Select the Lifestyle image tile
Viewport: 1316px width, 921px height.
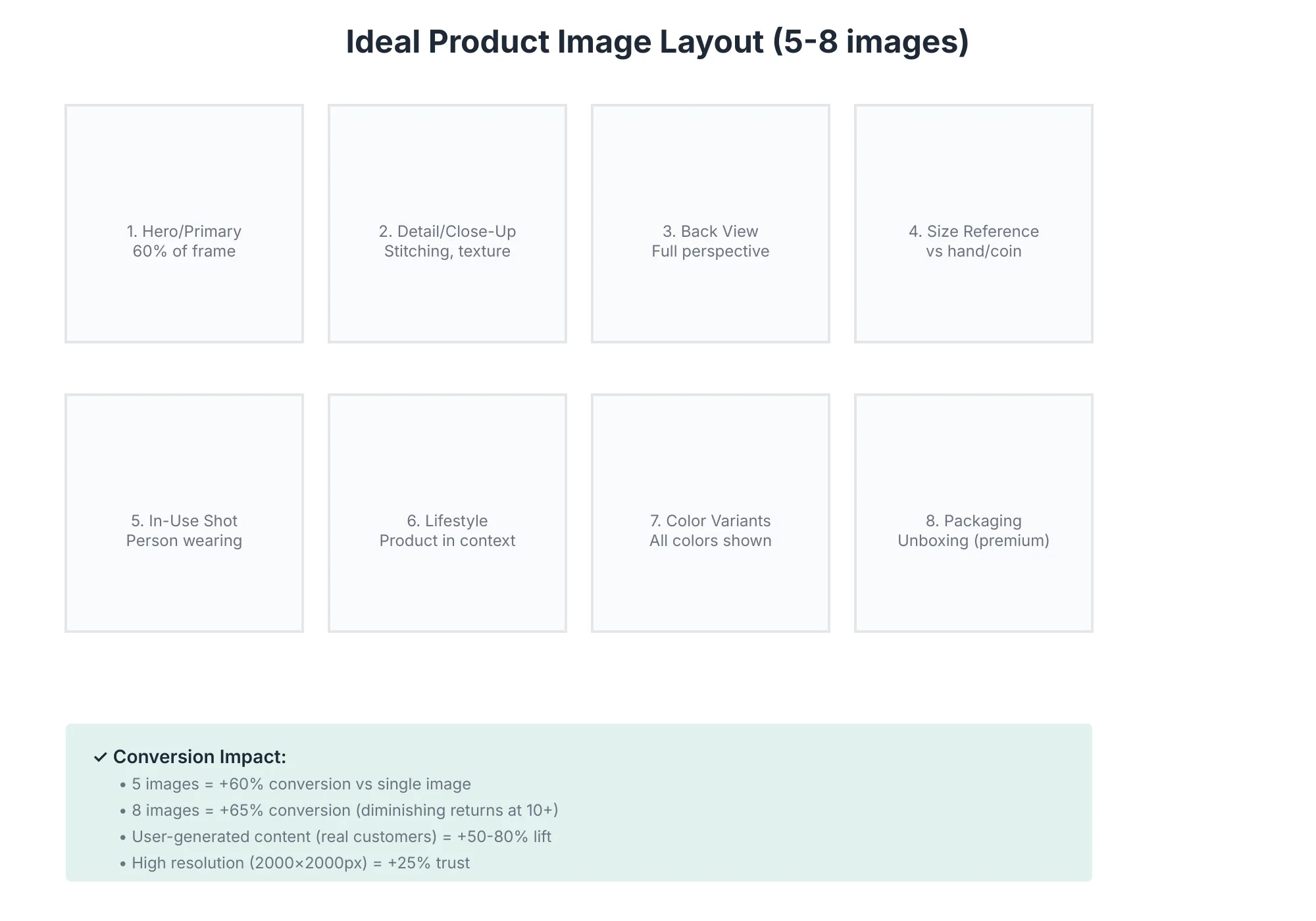pyautogui.click(x=447, y=513)
